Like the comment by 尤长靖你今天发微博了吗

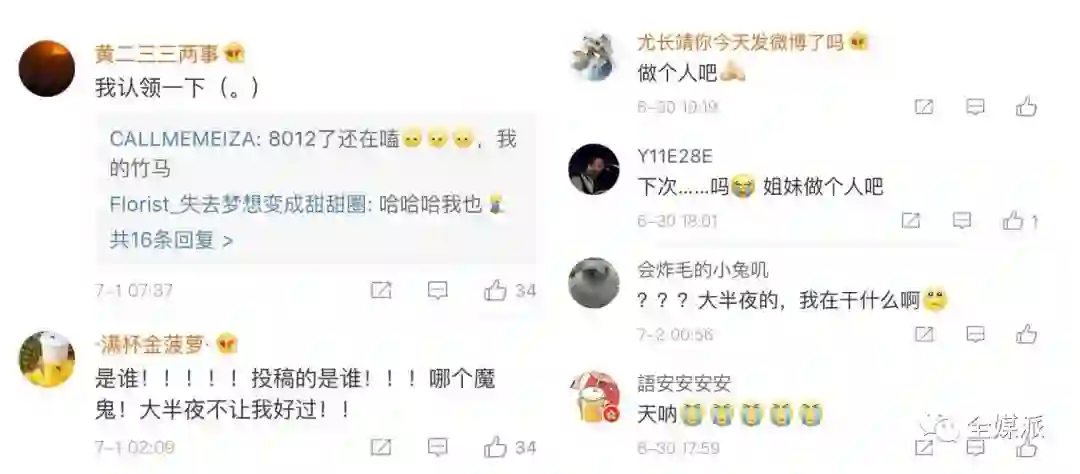coord(1026,106)
